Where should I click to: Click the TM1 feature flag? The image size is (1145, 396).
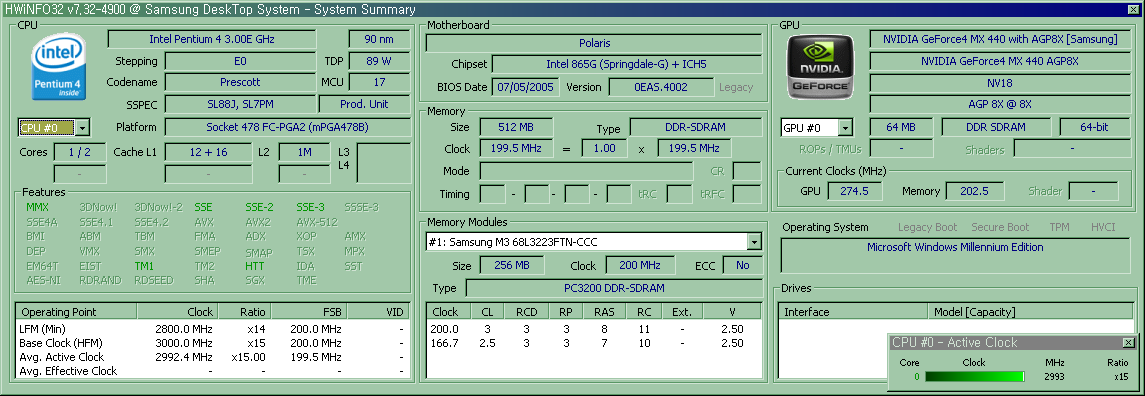coord(144,266)
